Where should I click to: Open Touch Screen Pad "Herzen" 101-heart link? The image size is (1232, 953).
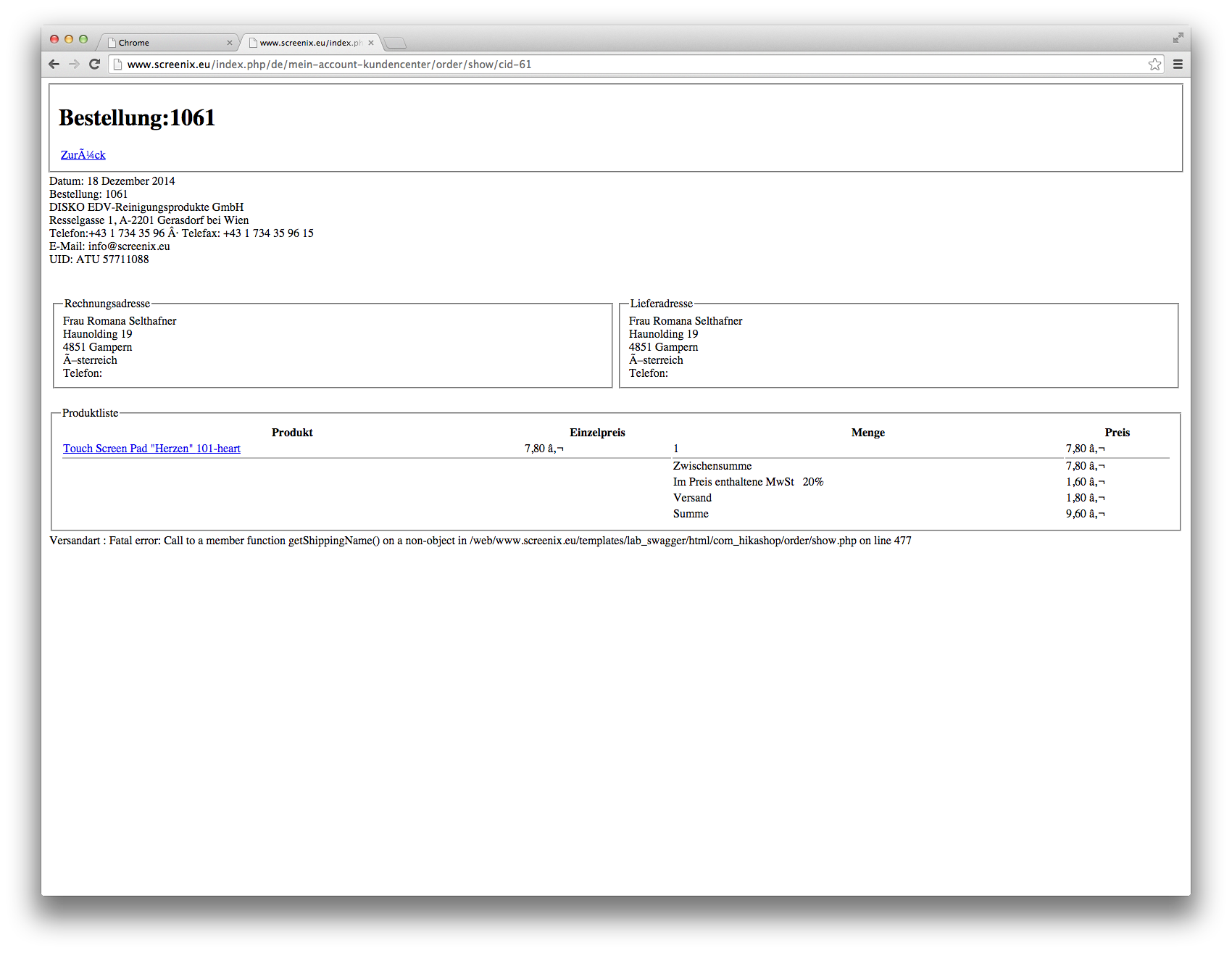click(x=151, y=449)
